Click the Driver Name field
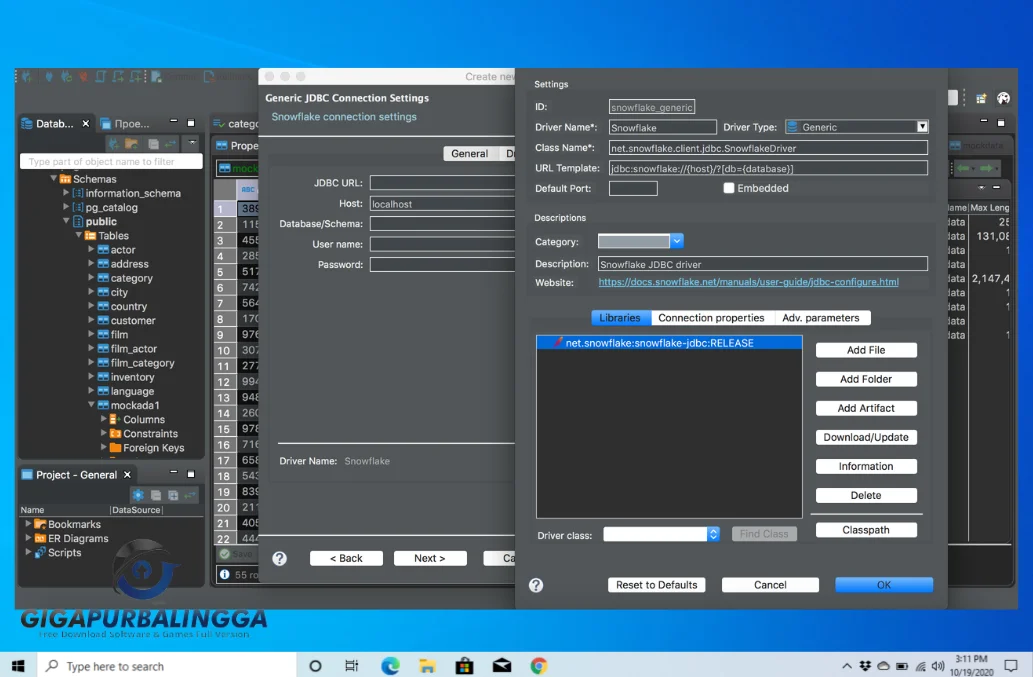This screenshot has height=677, width=1033. click(x=662, y=127)
